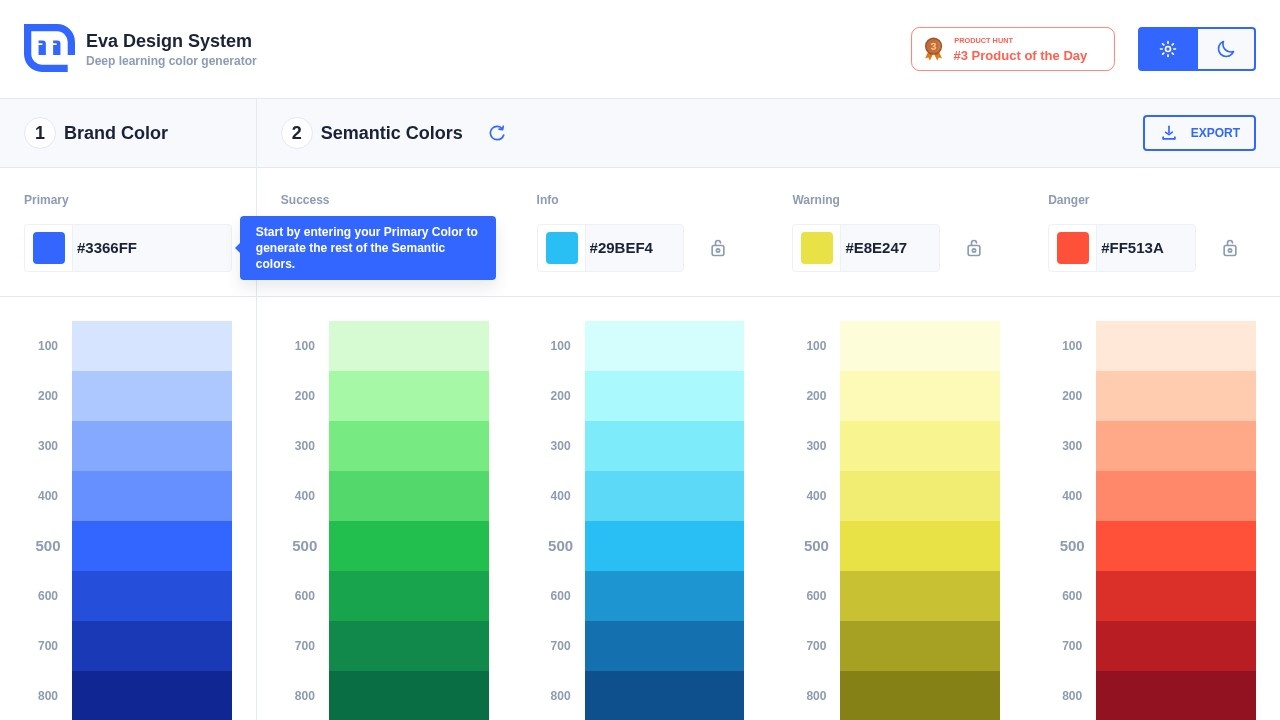The height and width of the screenshot is (720, 1280).
Task: Switch theme using the sun/moon toggle
Action: (1197, 48)
